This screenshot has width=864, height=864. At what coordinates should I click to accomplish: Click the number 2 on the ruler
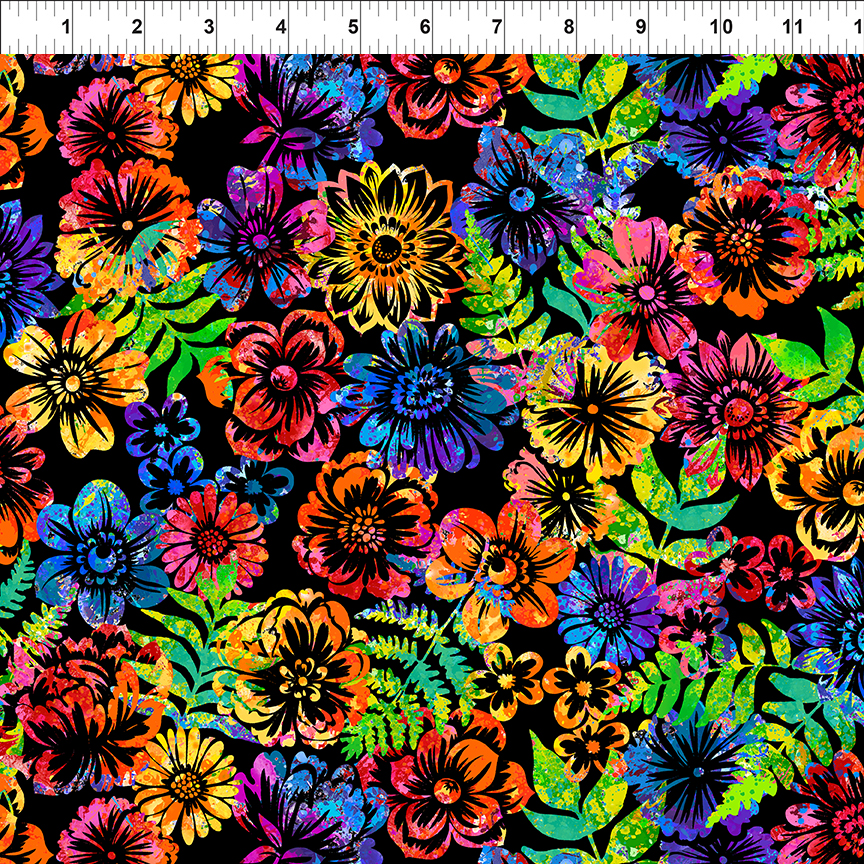[137, 28]
